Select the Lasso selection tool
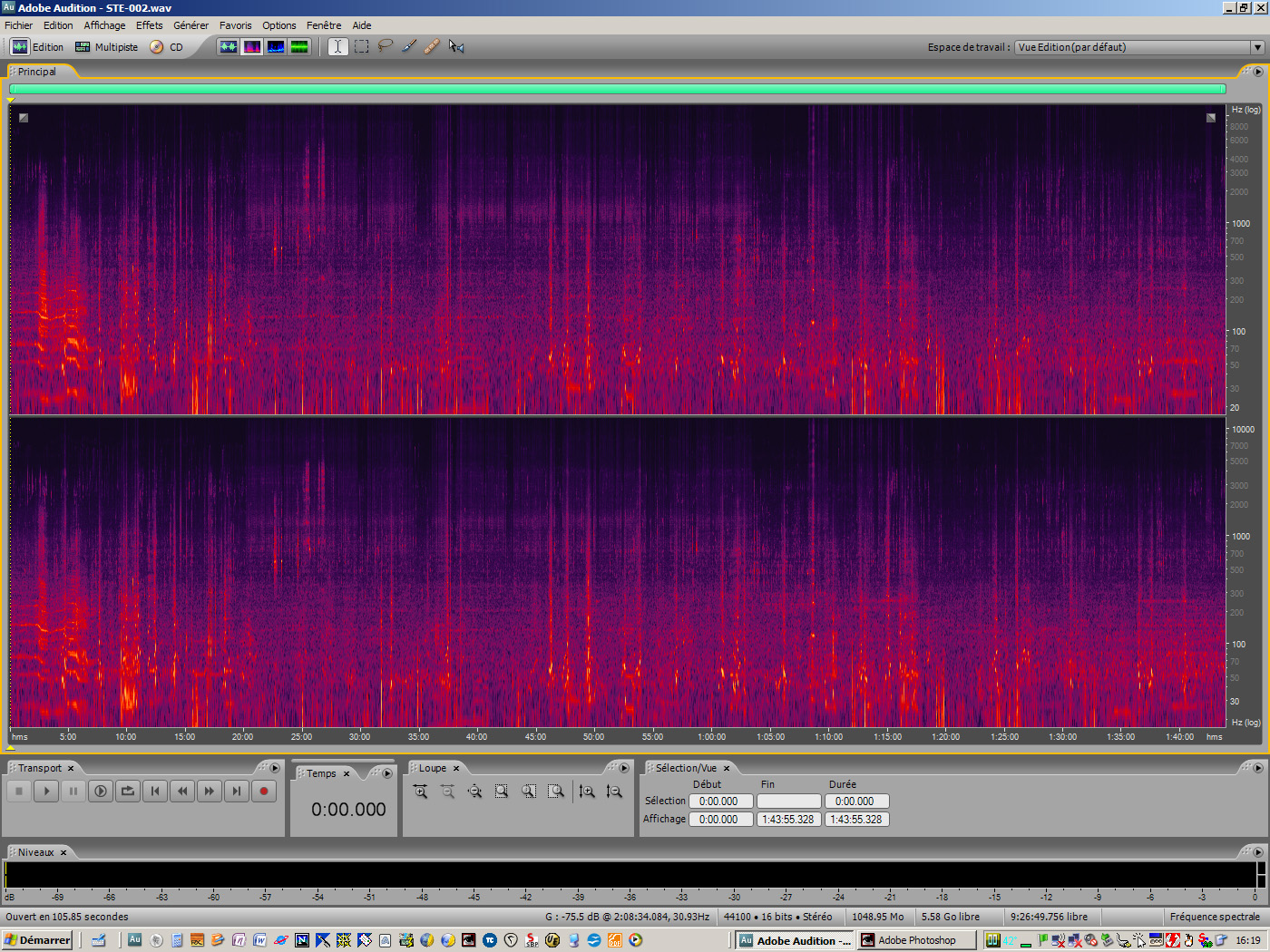Image resolution: width=1270 pixels, height=952 pixels. pyautogui.click(x=386, y=46)
